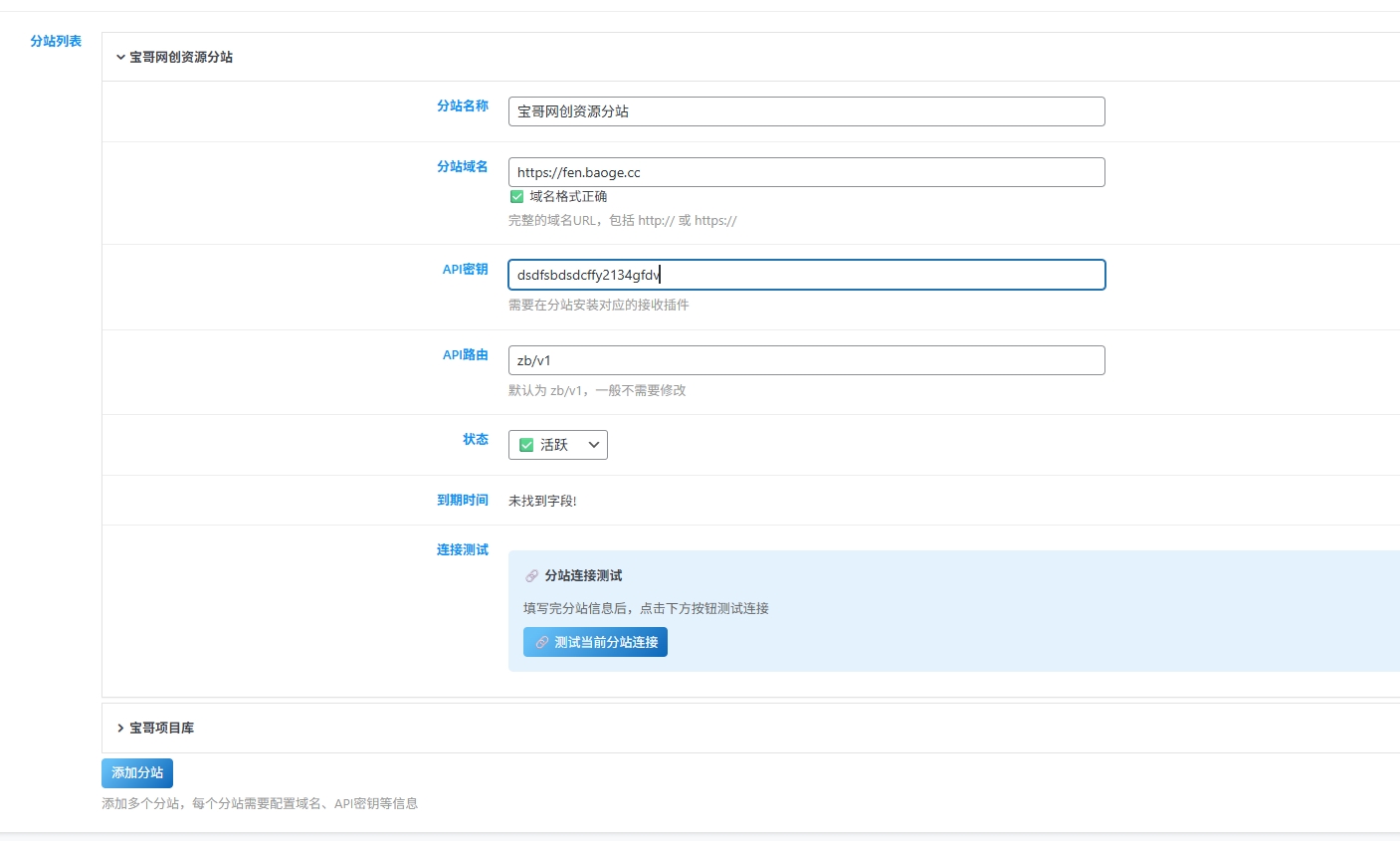Focus the API密钥 input field

[807, 275]
